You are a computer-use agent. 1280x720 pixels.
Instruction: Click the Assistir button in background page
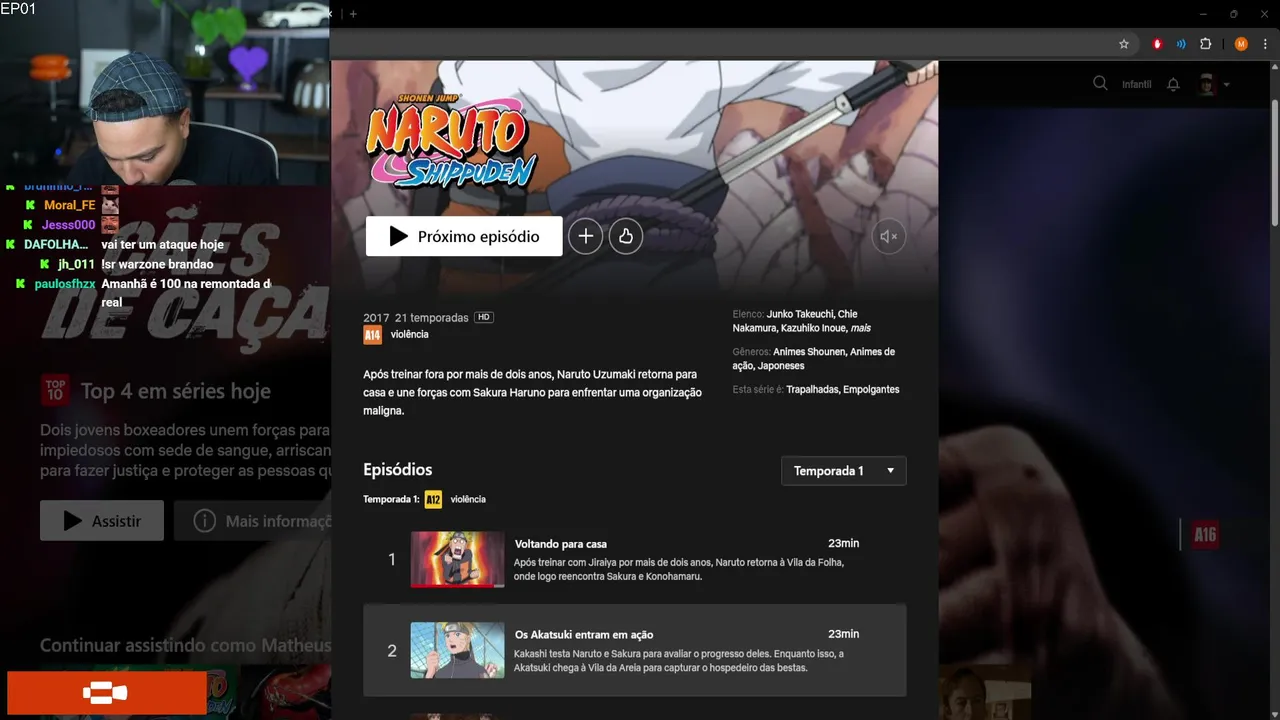coord(102,521)
